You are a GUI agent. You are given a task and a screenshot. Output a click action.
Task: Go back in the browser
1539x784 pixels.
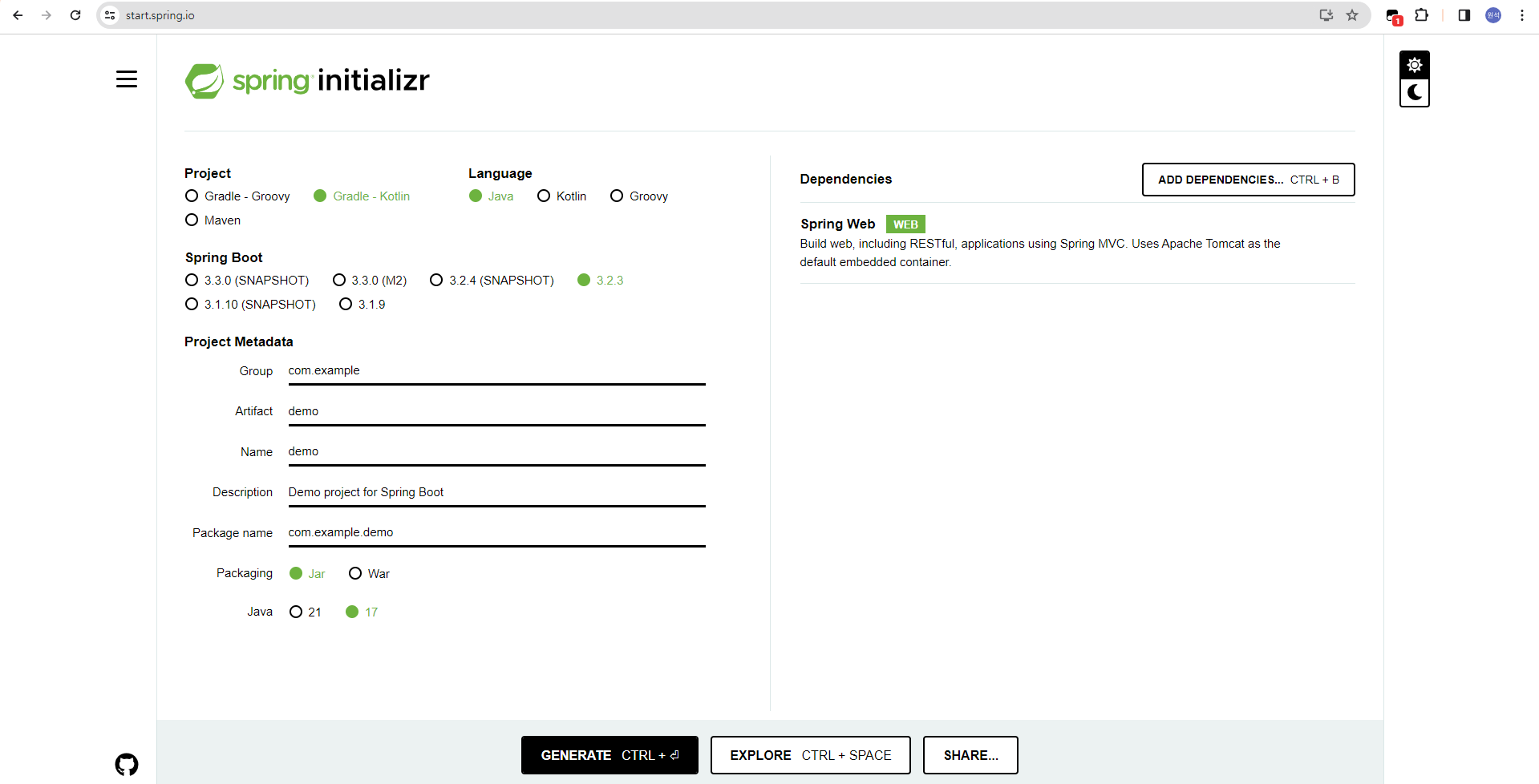coord(18,15)
